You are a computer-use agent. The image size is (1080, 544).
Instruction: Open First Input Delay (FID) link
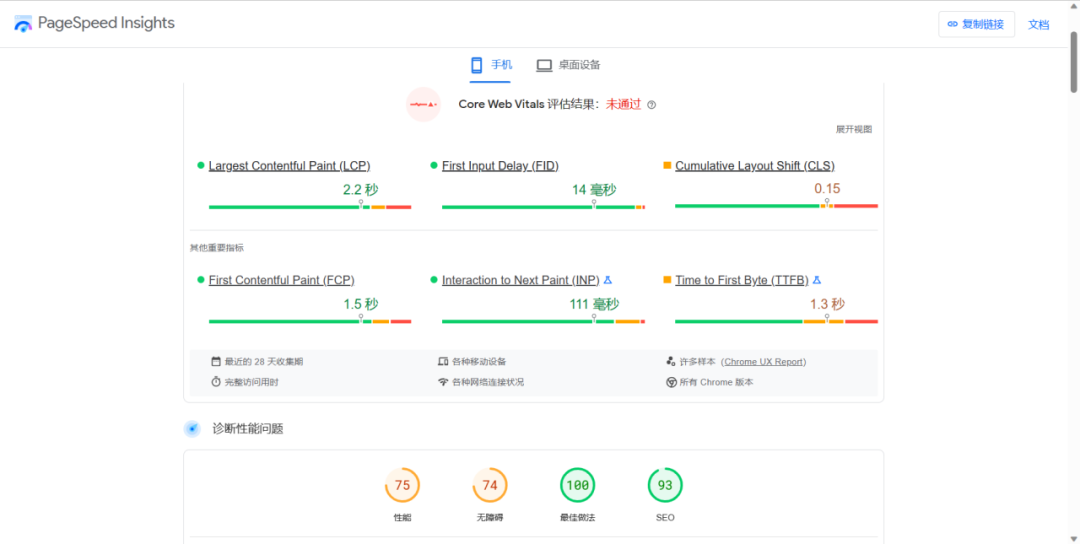(500, 166)
